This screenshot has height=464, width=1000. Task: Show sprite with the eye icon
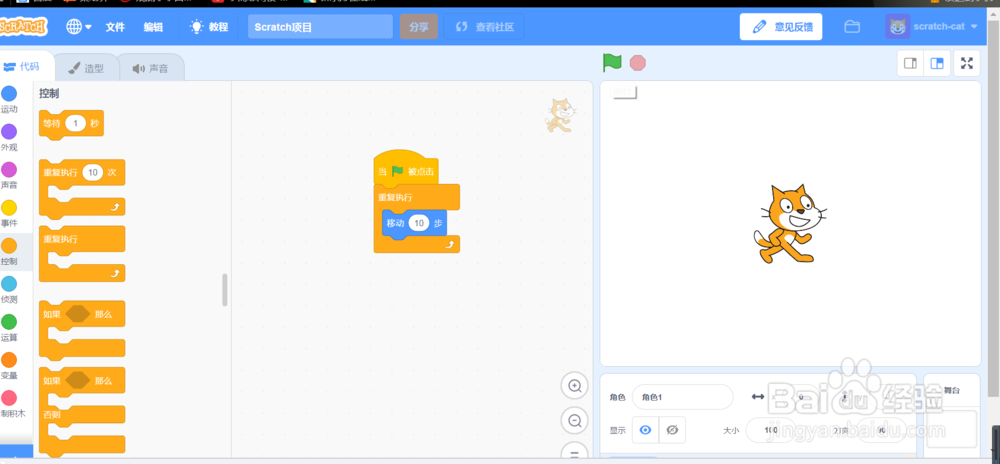point(645,430)
